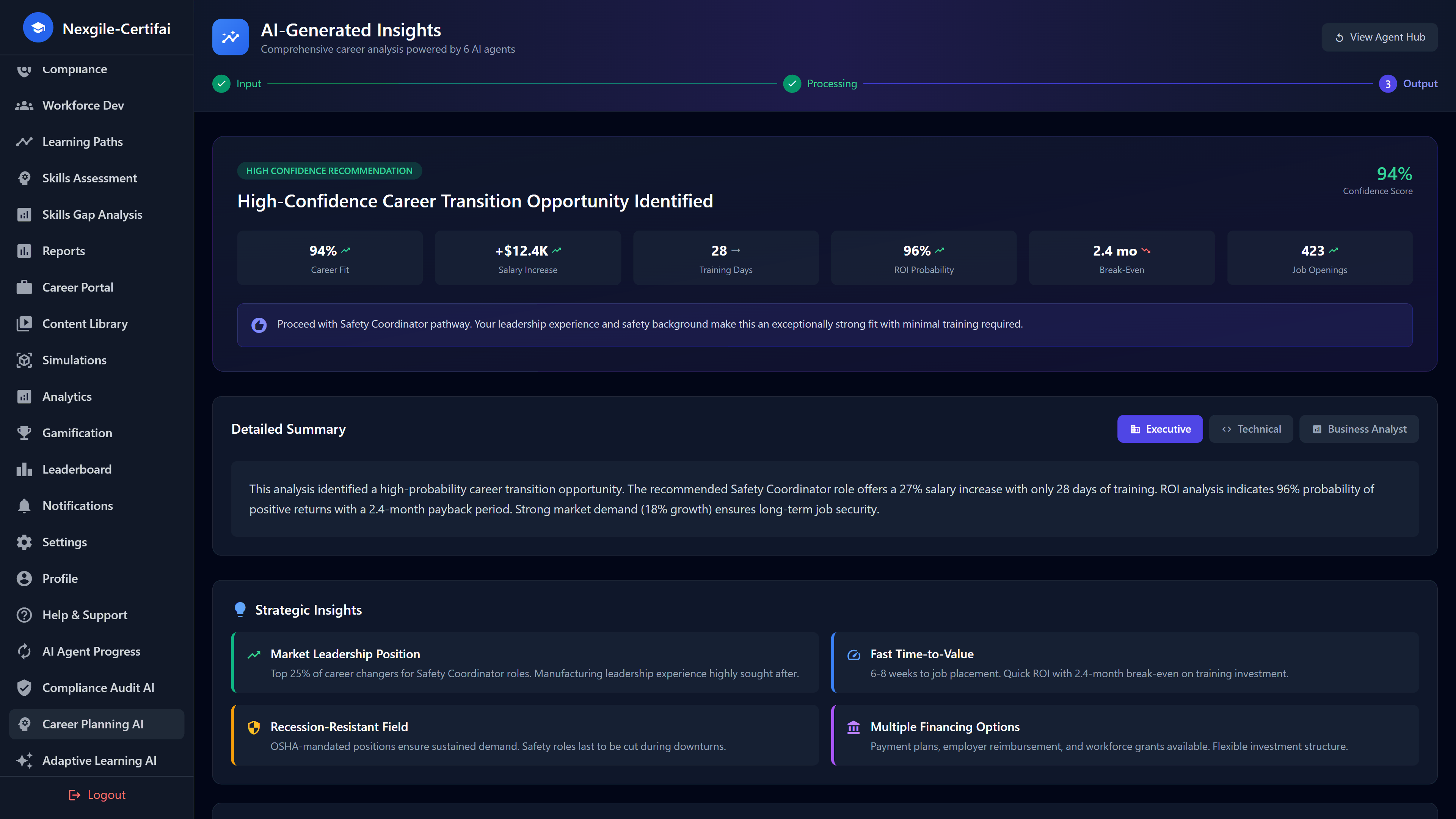The height and width of the screenshot is (819, 1456).
Task: Open Simulations via its sidebar icon
Action: 24,360
